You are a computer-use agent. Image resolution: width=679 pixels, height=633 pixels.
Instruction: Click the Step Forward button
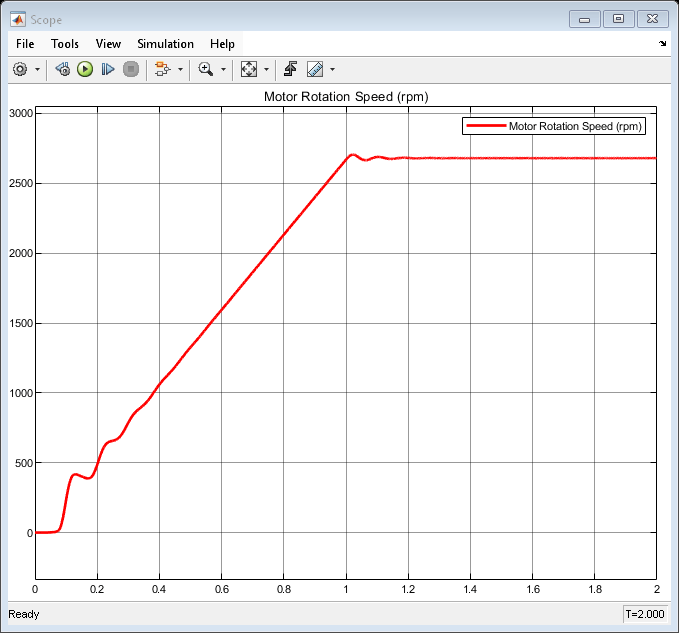(x=108, y=69)
